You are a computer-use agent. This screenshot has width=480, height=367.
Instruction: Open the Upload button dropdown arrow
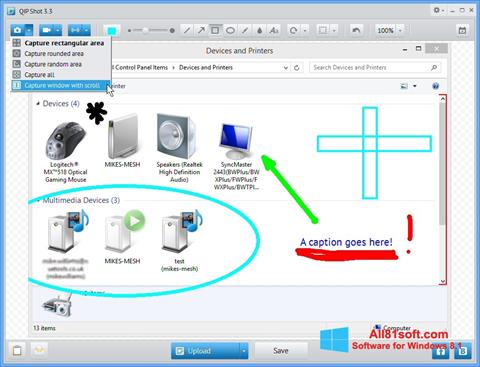pyautogui.click(x=244, y=351)
